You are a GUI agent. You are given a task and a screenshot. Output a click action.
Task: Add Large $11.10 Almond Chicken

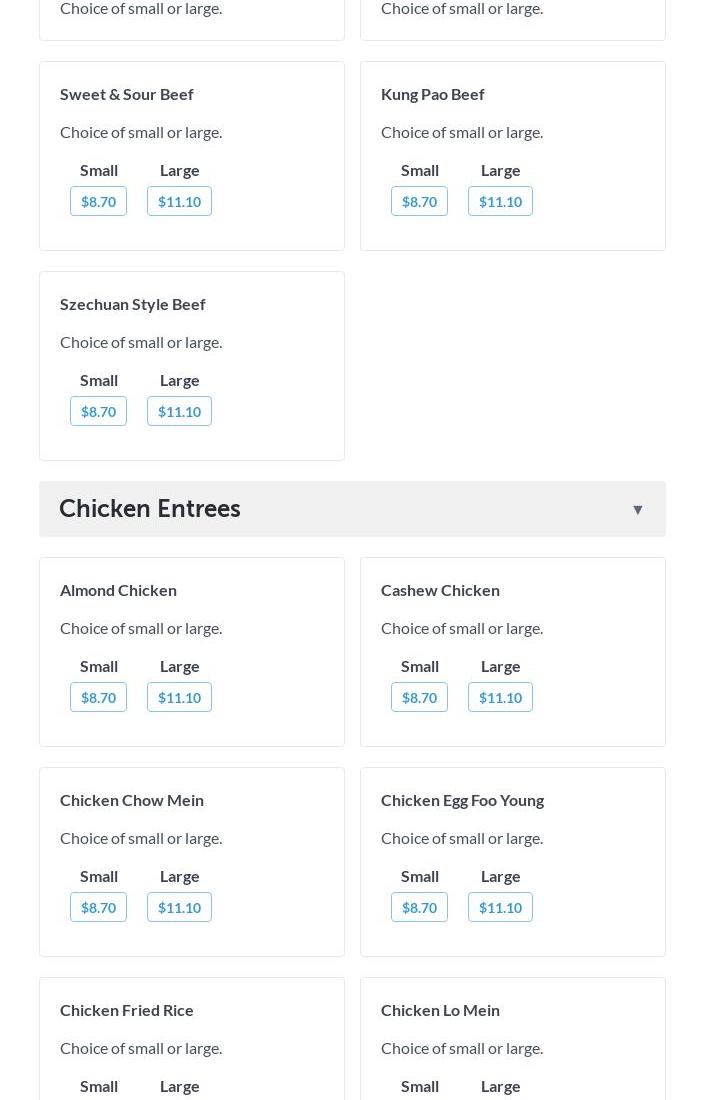coord(179,697)
